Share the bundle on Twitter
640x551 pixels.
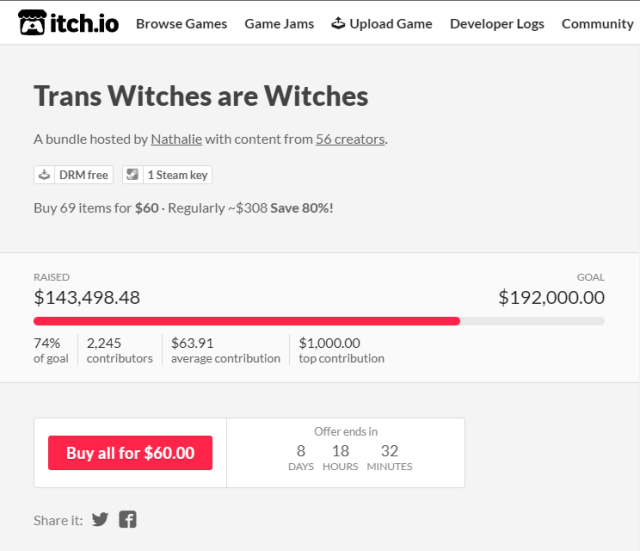[100, 519]
